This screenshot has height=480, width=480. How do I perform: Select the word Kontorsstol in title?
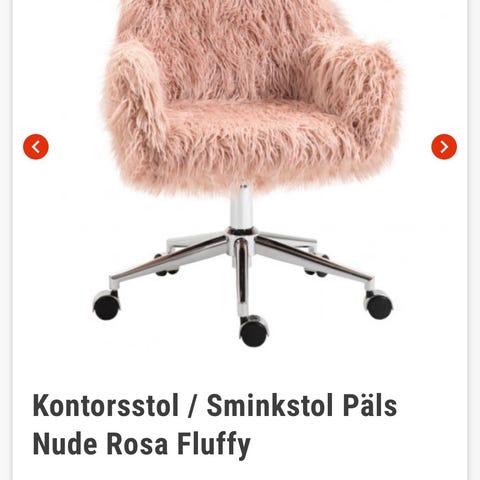point(106,405)
